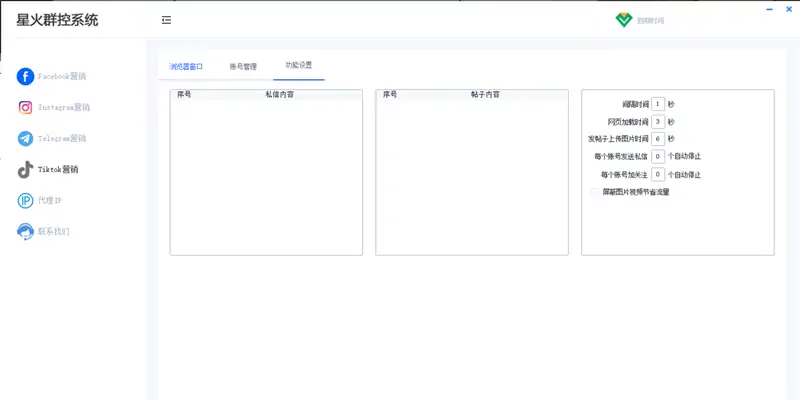Click the 到期时间 text near logo

click(x=651, y=21)
